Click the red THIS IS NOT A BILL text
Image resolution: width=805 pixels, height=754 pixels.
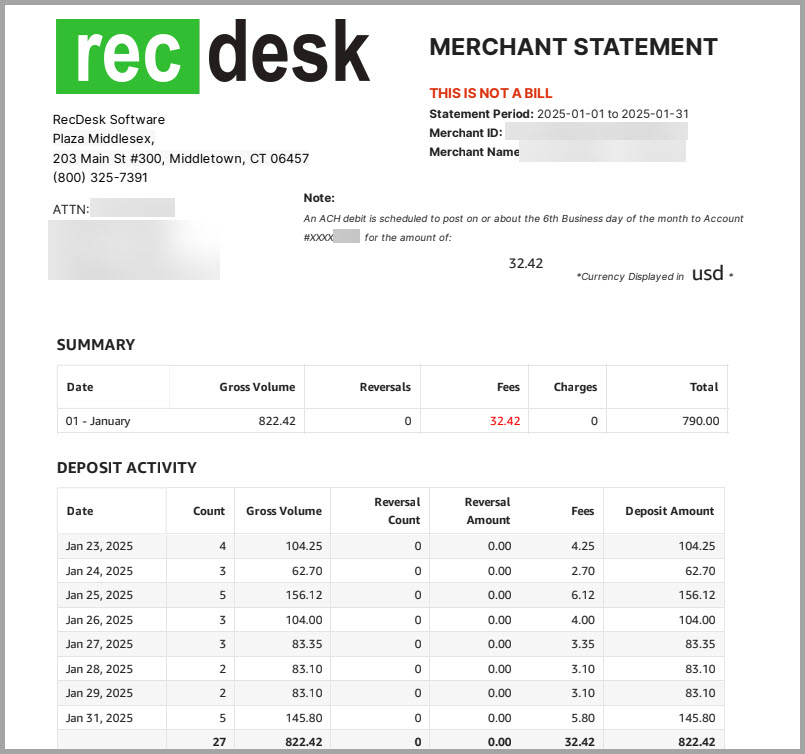[x=491, y=93]
